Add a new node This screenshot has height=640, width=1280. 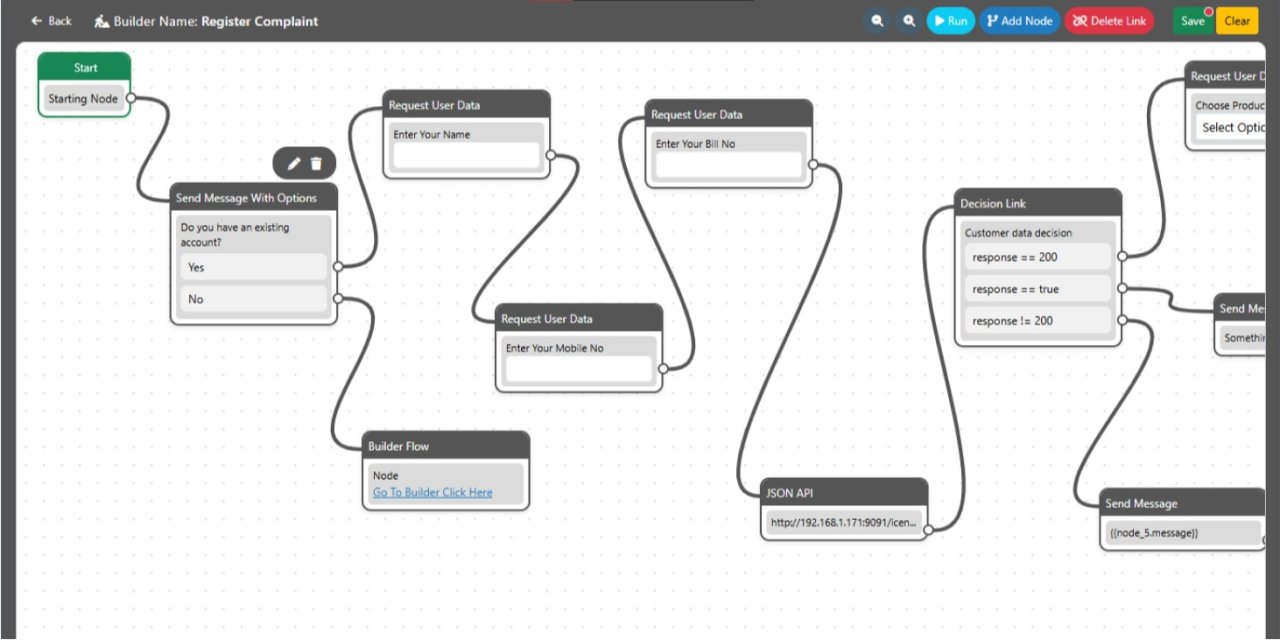point(1019,21)
